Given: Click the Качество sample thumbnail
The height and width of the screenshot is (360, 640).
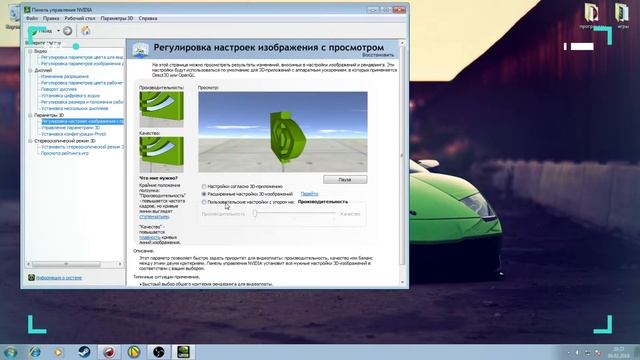Looking at the screenshot, I should pos(162,154).
